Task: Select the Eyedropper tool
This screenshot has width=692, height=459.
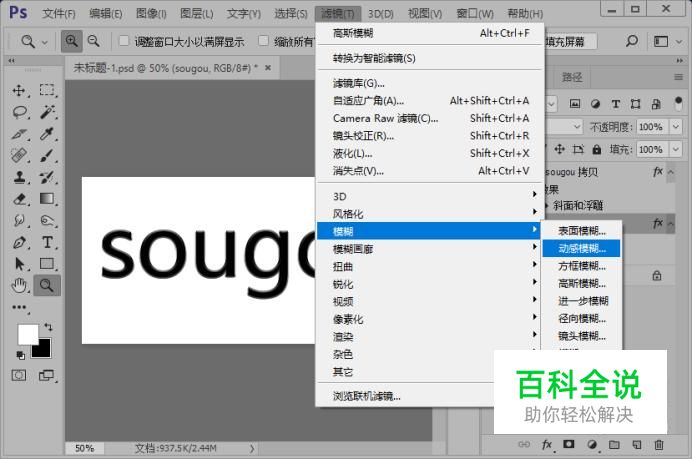Action: (x=47, y=134)
